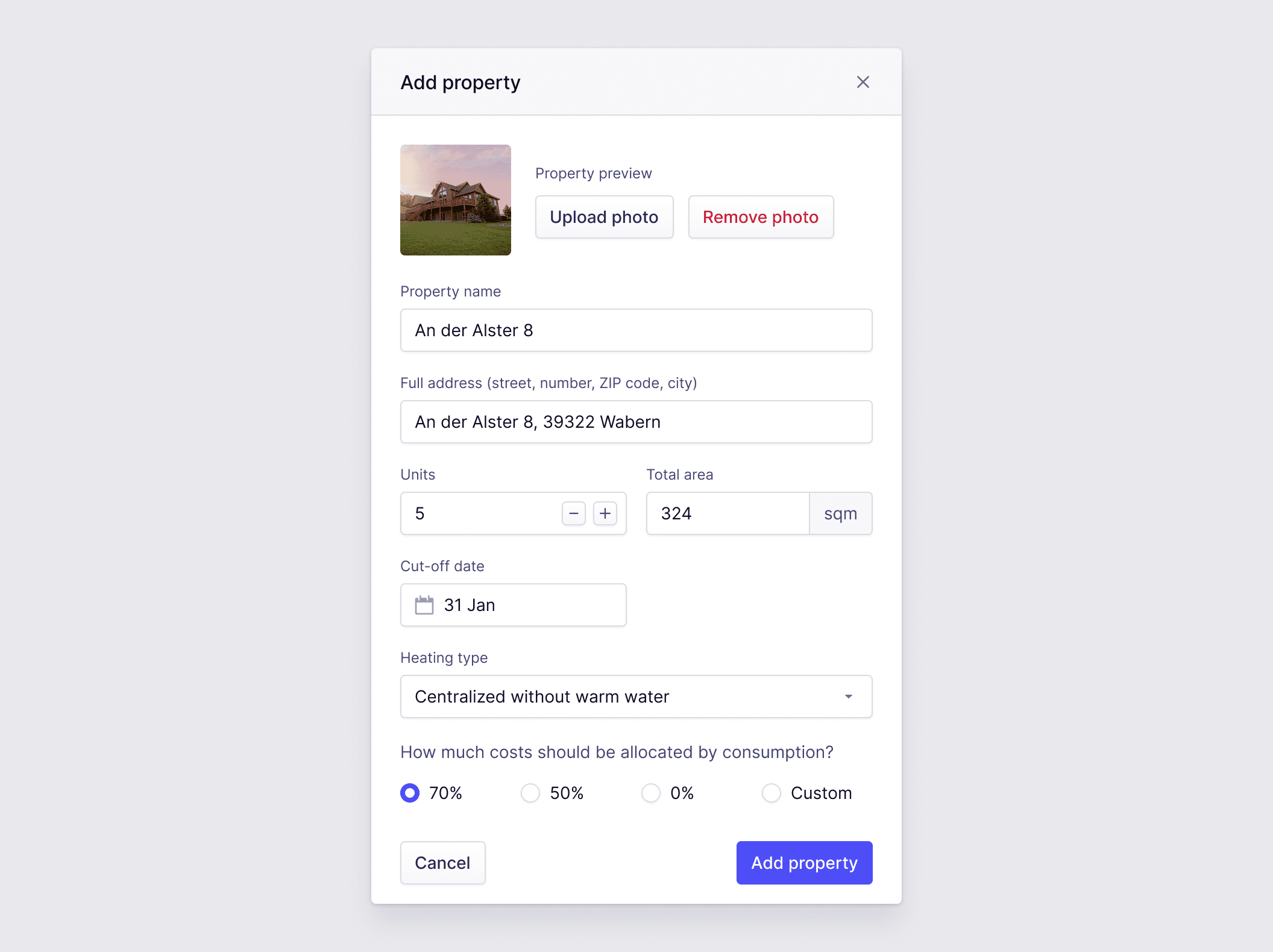Click the property preview thumbnail image
Screen dimensions: 1273x952
tap(456, 199)
